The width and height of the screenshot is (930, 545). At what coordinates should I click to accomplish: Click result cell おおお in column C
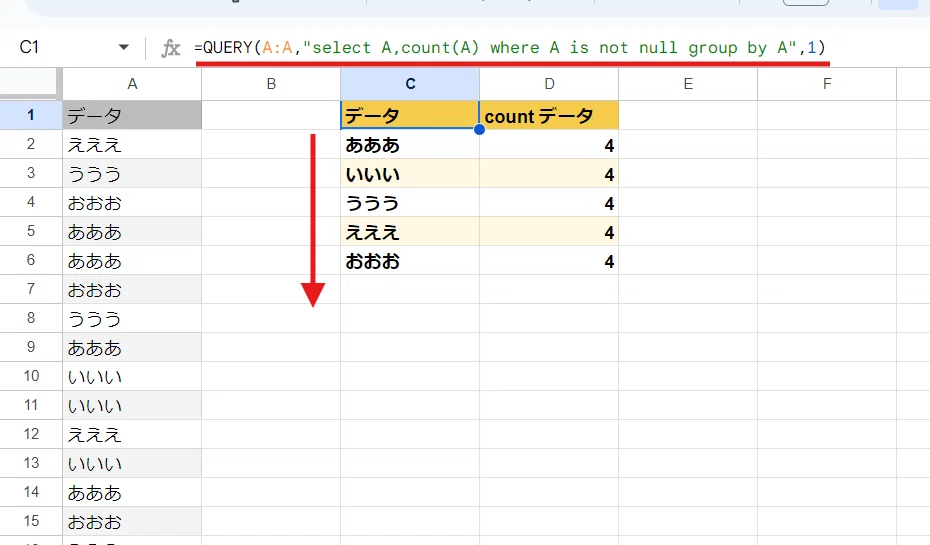(410, 260)
